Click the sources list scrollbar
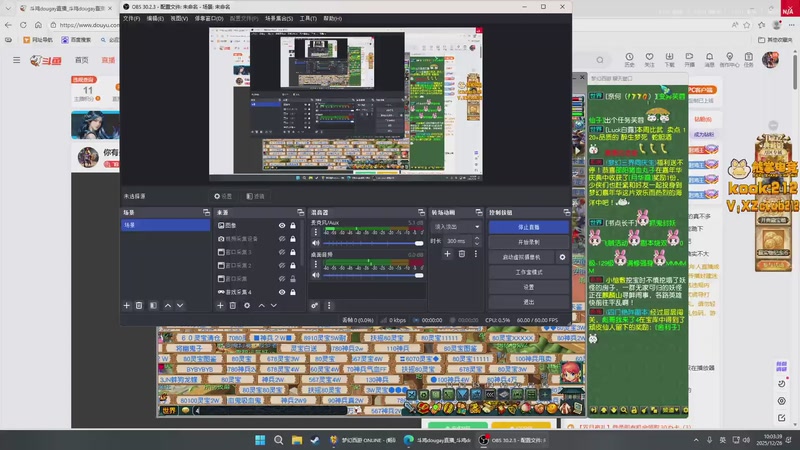800x450 pixels. 303,242
